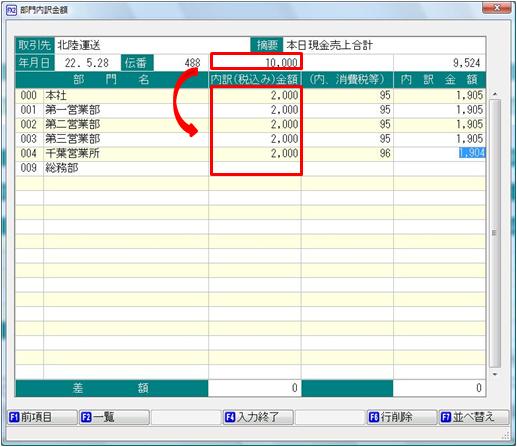Click the 差額 内訳金額 value 0
Viewport: 517px width, 447px height.
[x=439, y=388]
